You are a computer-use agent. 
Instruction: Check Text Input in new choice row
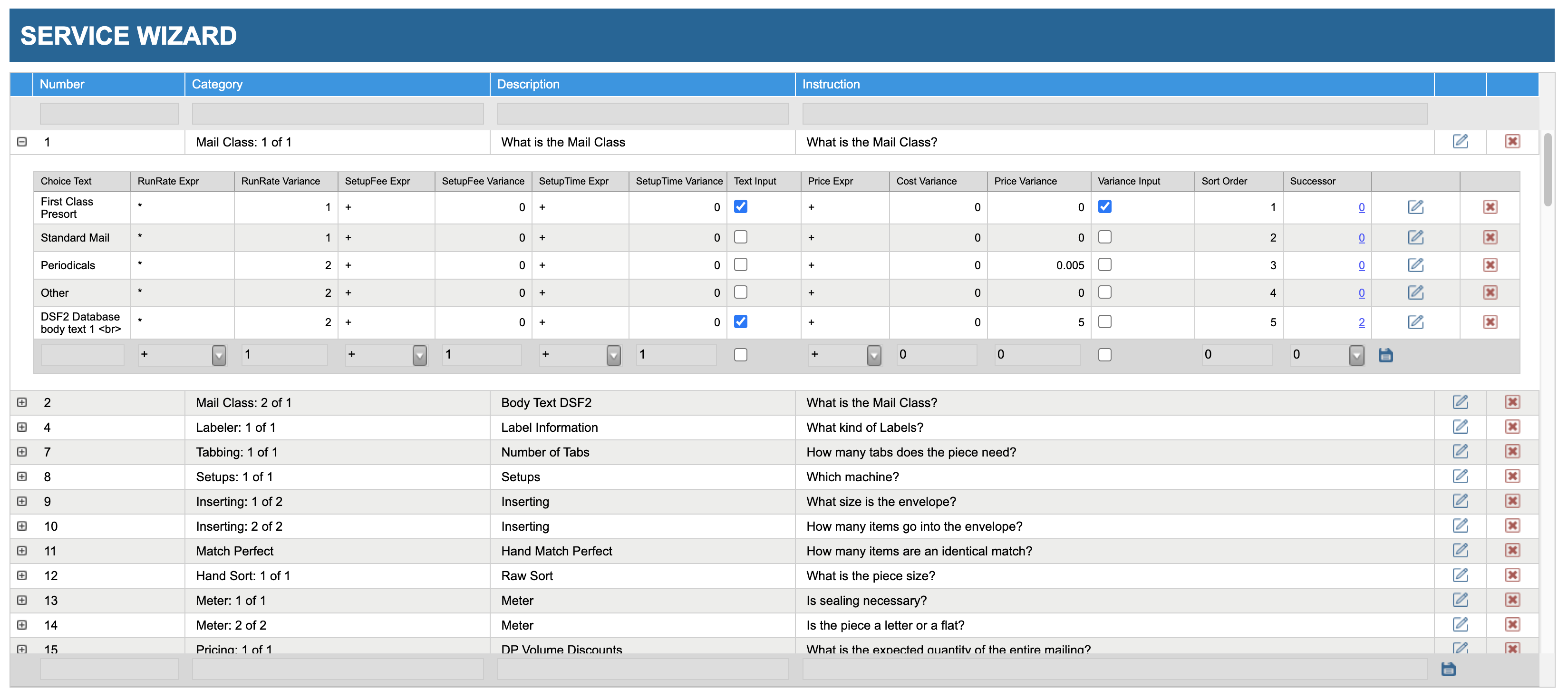pos(741,354)
